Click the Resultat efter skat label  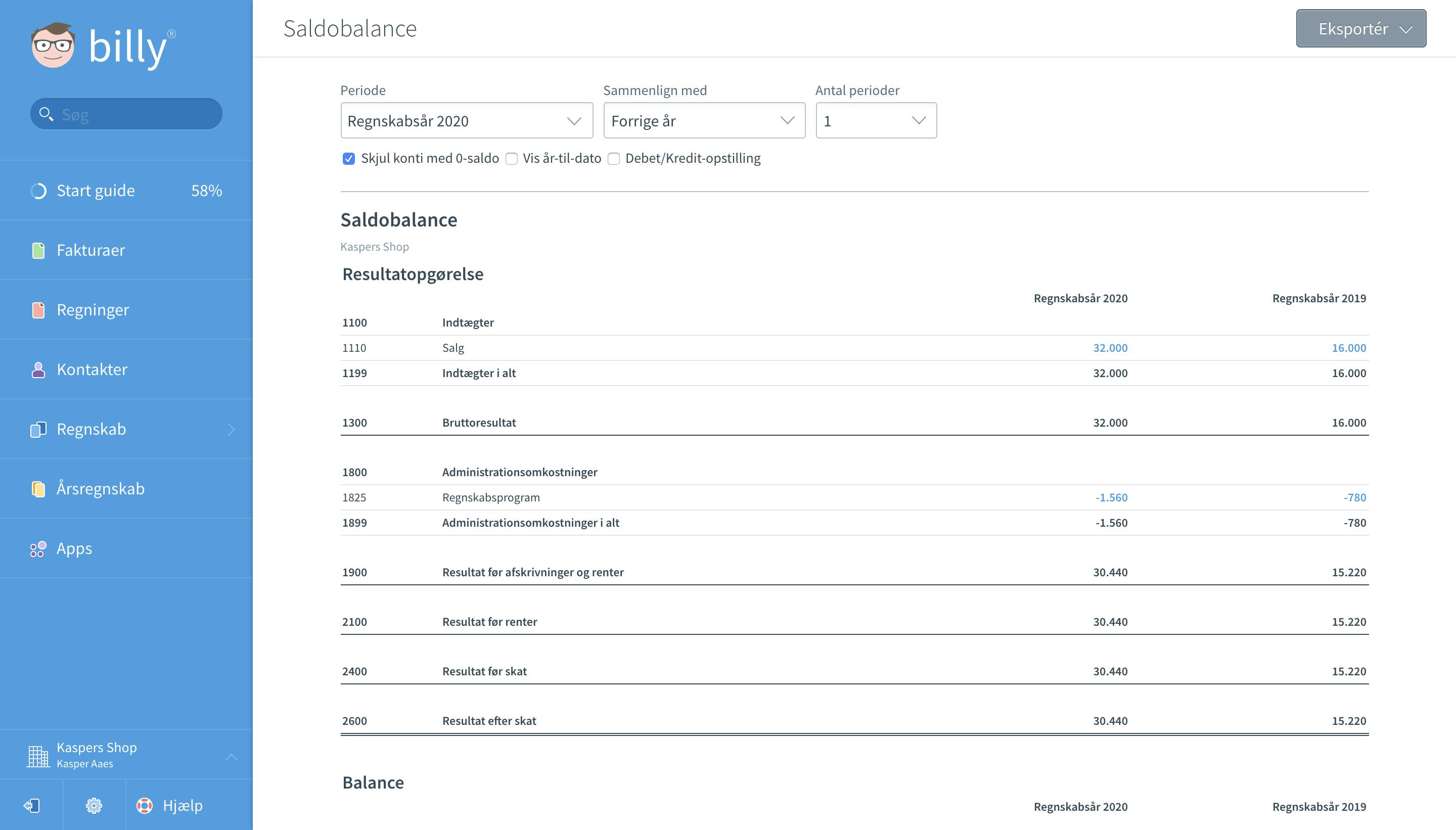click(489, 721)
